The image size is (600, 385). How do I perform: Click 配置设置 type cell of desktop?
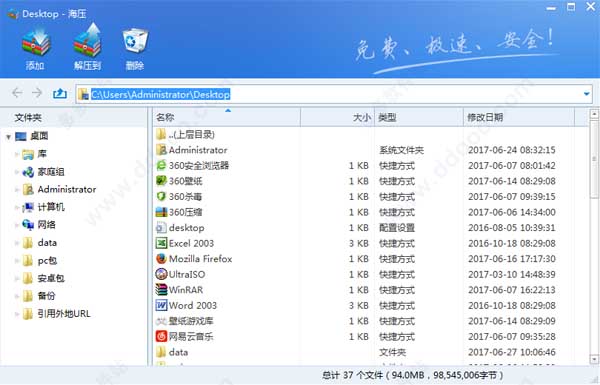(x=397, y=228)
